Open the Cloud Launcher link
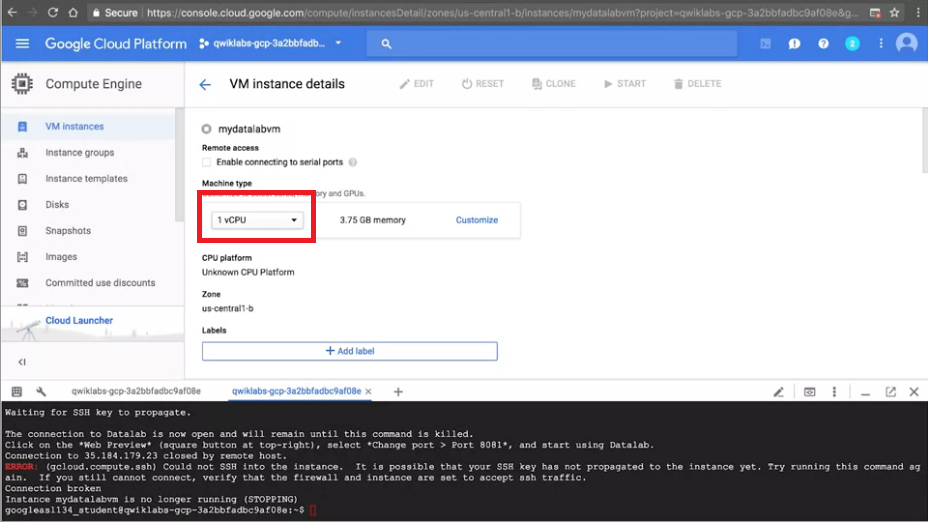The height and width of the screenshot is (522, 928). pyautogui.click(x=79, y=320)
